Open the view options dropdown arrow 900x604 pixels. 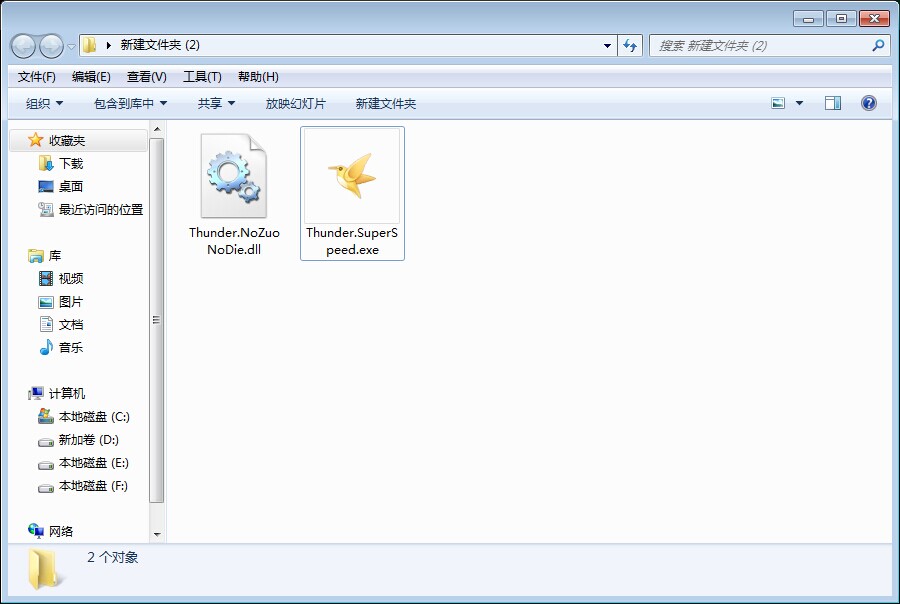[x=799, y=103]
